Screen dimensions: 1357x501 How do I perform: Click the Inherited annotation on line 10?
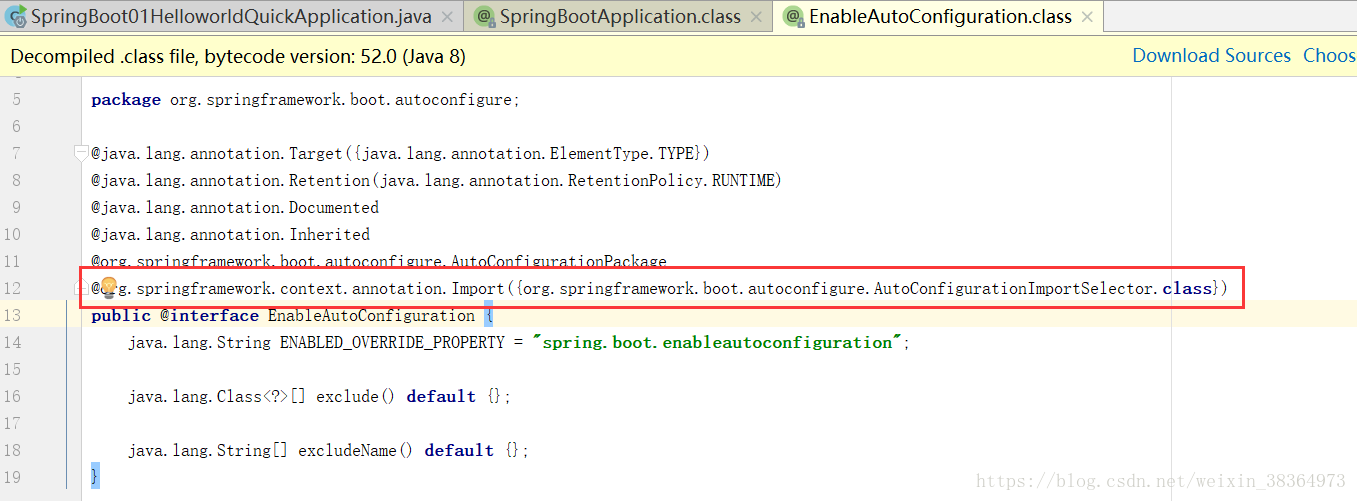[x=330, y=235]
